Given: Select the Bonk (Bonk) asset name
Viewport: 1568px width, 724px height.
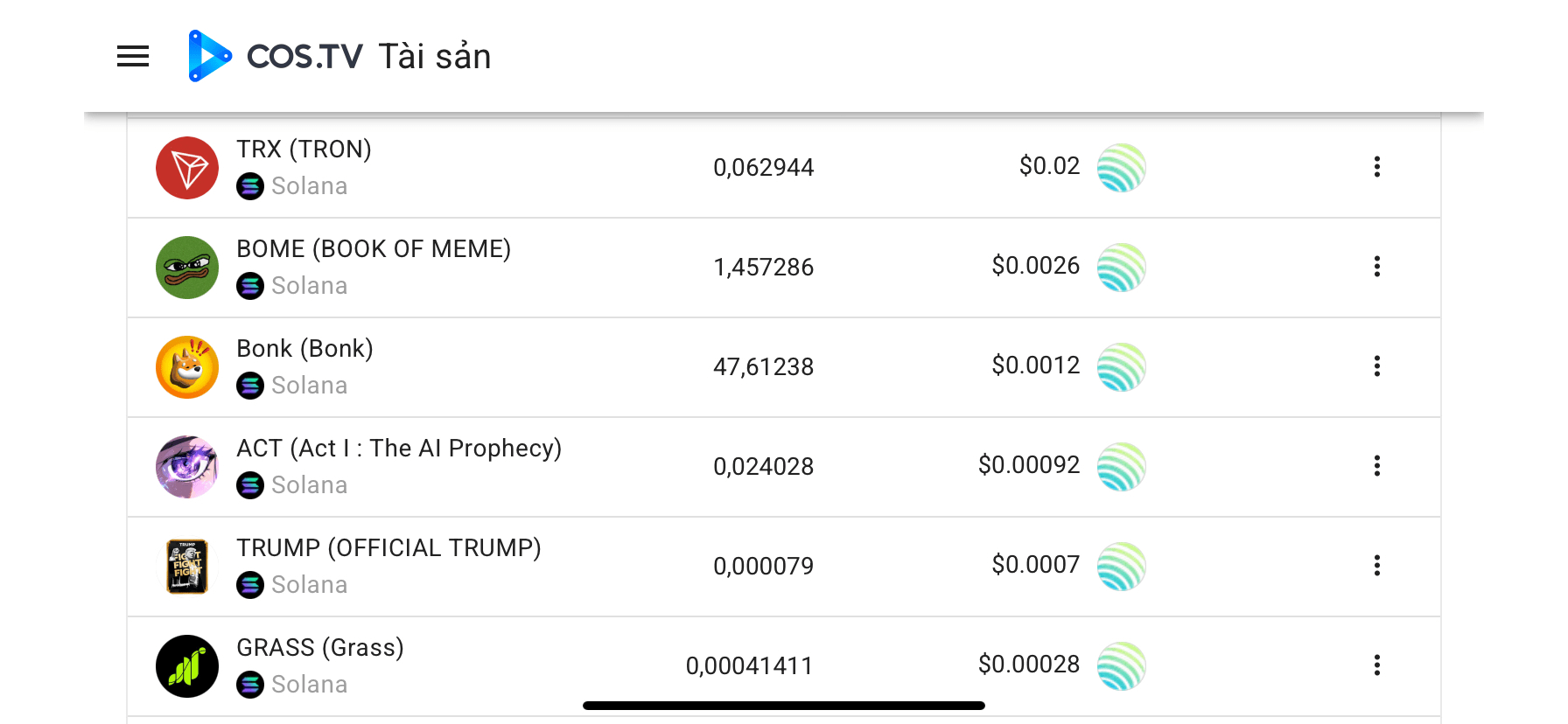Looking at the screenshot, I should tap(304, 349).
